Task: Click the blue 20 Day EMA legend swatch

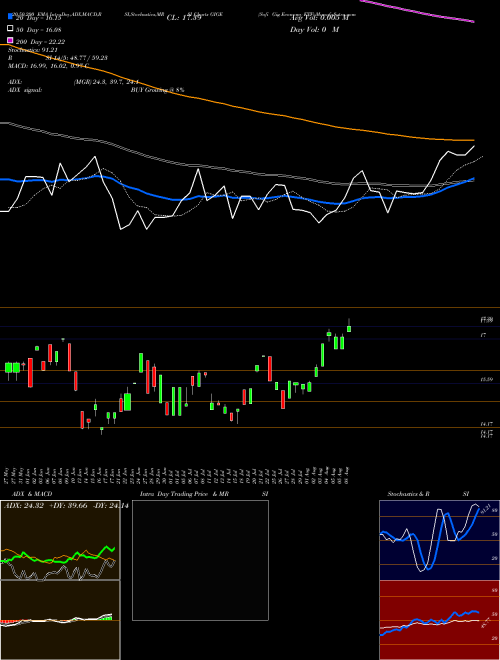Action: coord(10,17)
